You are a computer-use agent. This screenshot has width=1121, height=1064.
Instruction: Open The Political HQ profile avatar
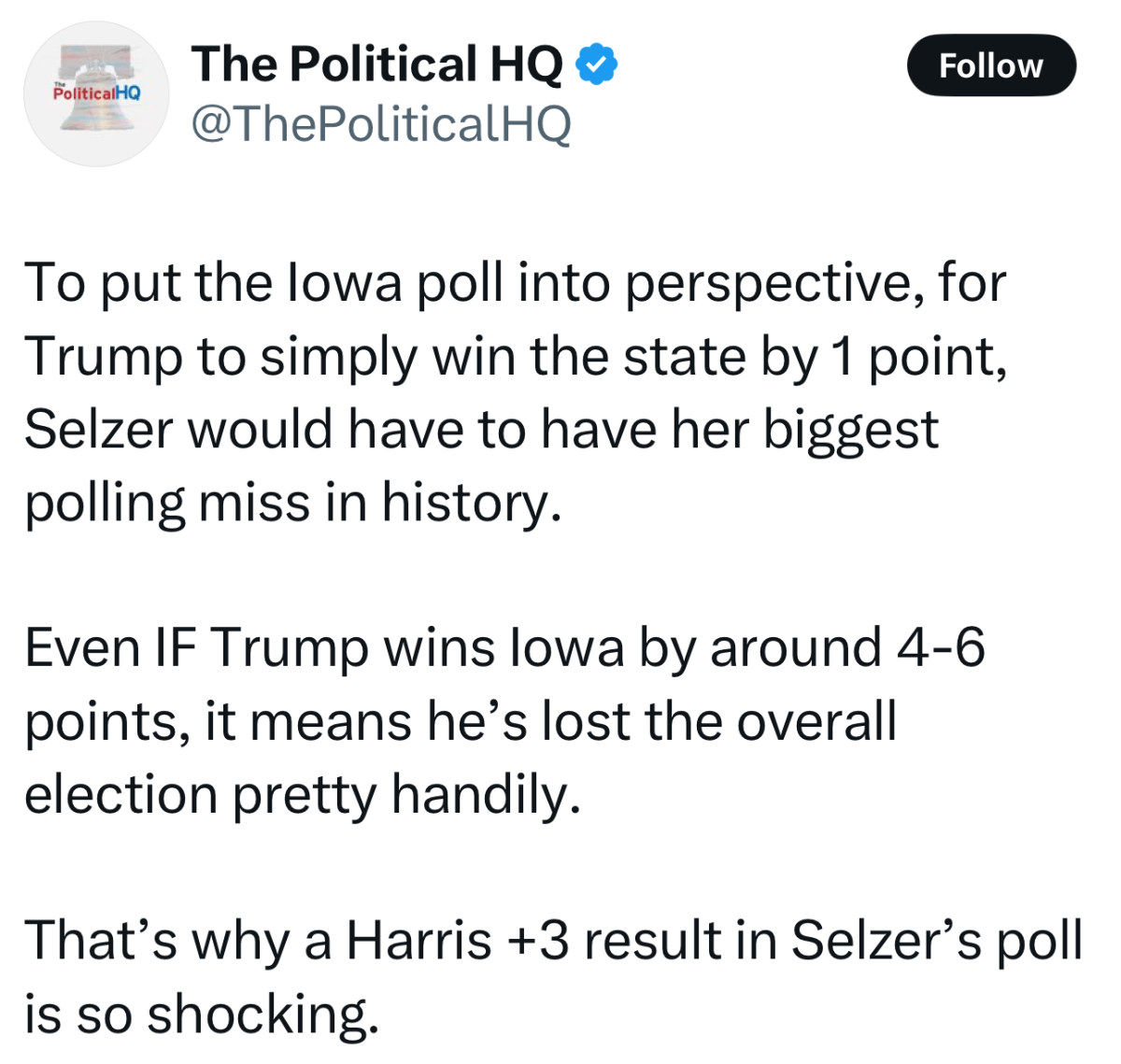tap(96, 93)
